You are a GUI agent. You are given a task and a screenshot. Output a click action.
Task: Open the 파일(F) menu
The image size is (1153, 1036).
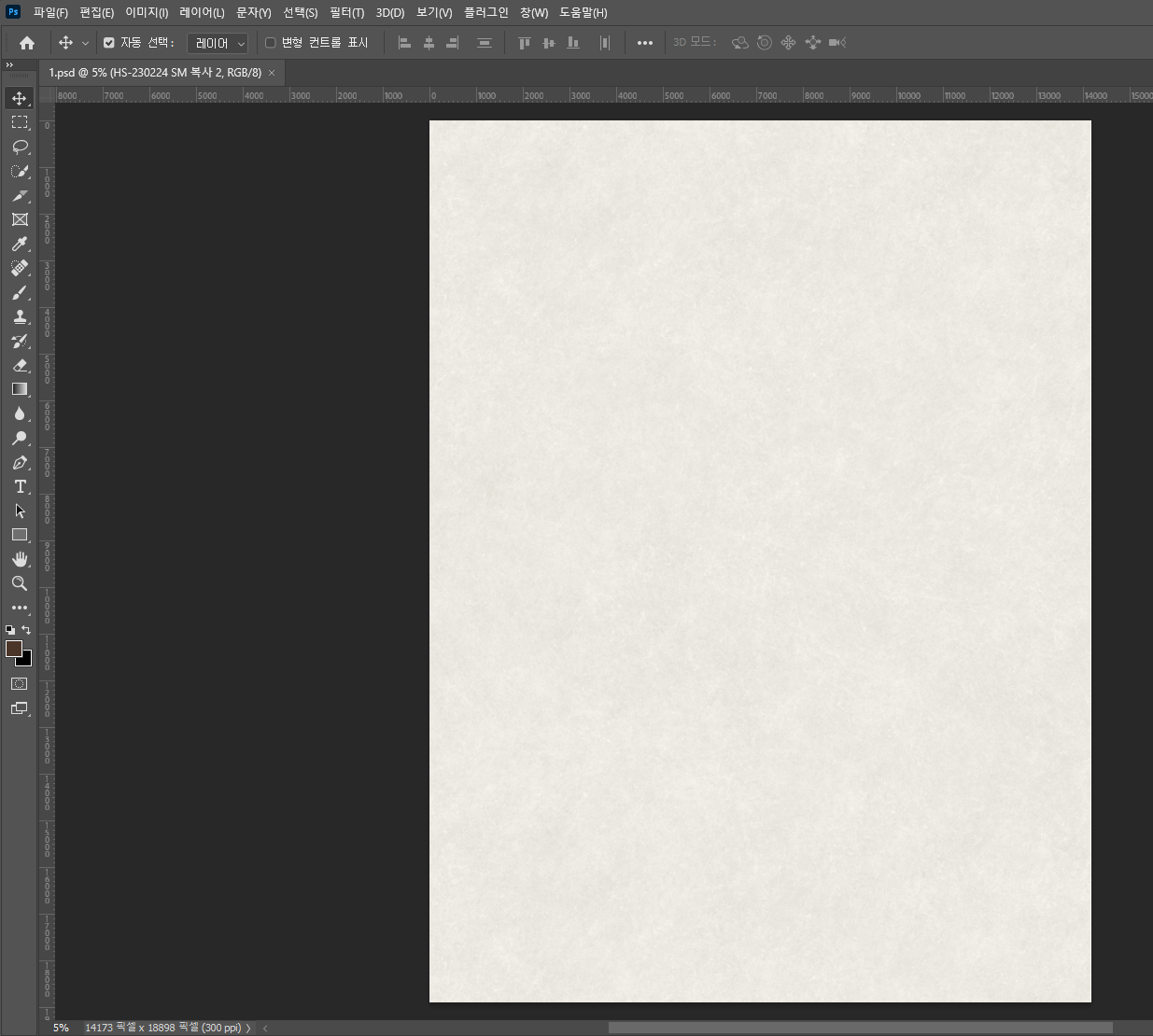click(x=50, y=12)
